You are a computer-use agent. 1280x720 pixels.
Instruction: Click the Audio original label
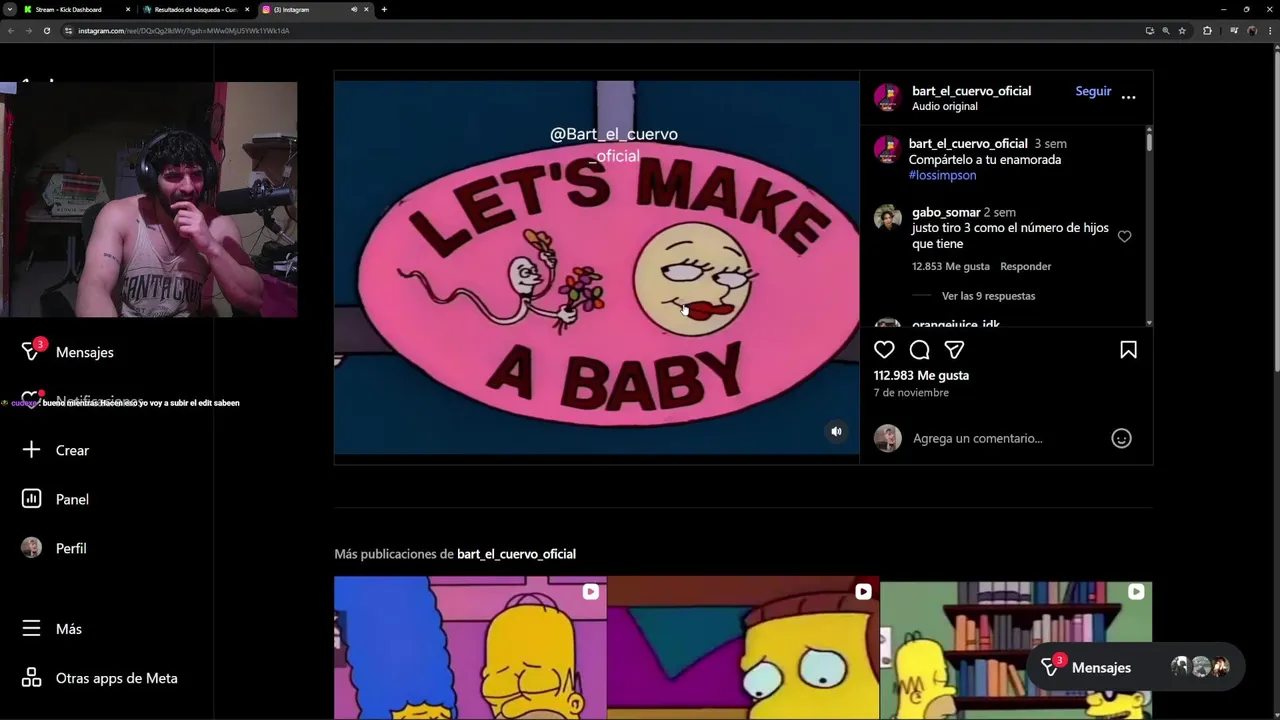click(x=945, y=107)
